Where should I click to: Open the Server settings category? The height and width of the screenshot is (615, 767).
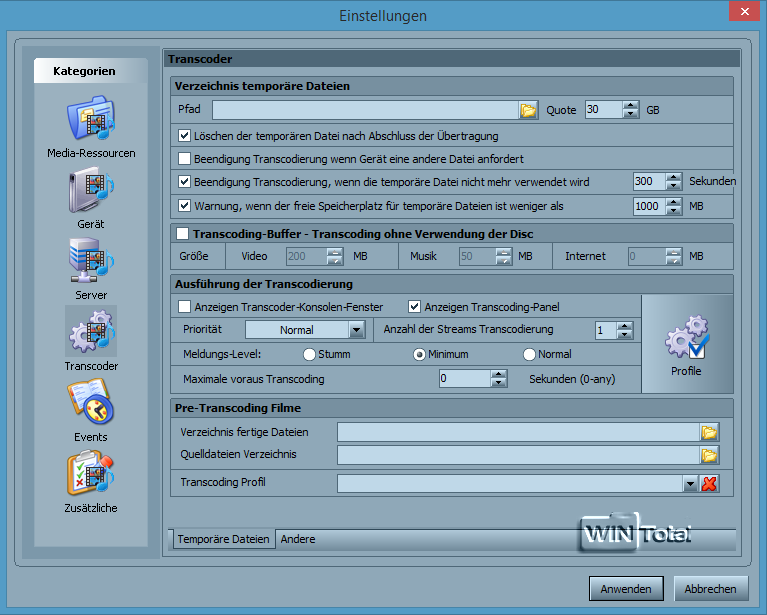[x=91, y=262]
